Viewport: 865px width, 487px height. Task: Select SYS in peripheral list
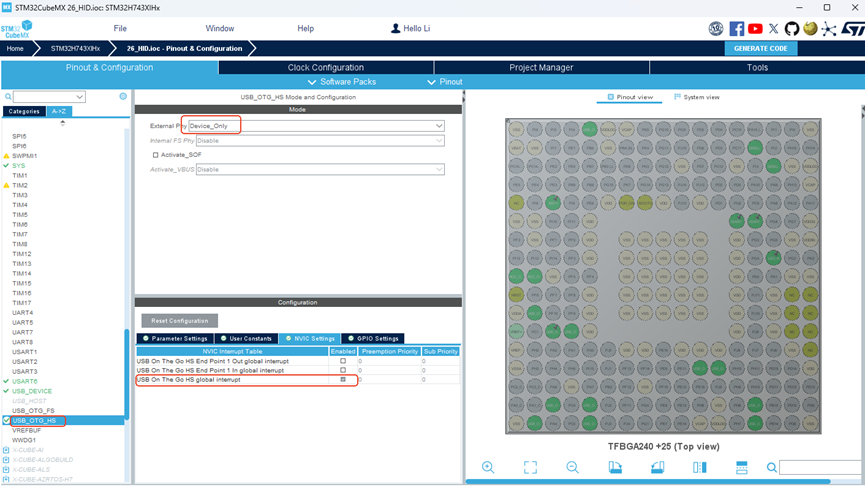[18, 165]
